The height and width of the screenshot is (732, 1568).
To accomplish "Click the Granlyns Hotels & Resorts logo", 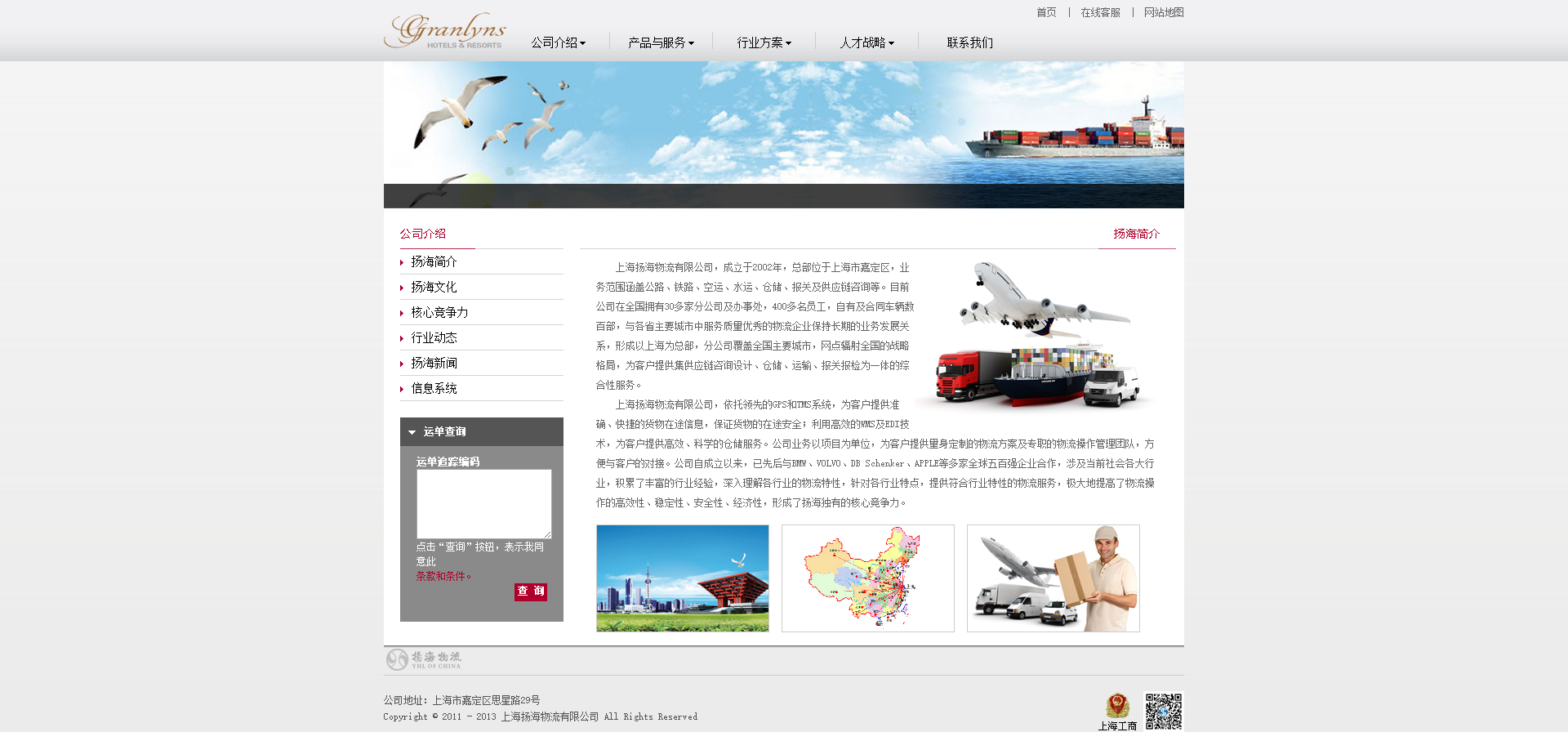I will tap(445, 31).
